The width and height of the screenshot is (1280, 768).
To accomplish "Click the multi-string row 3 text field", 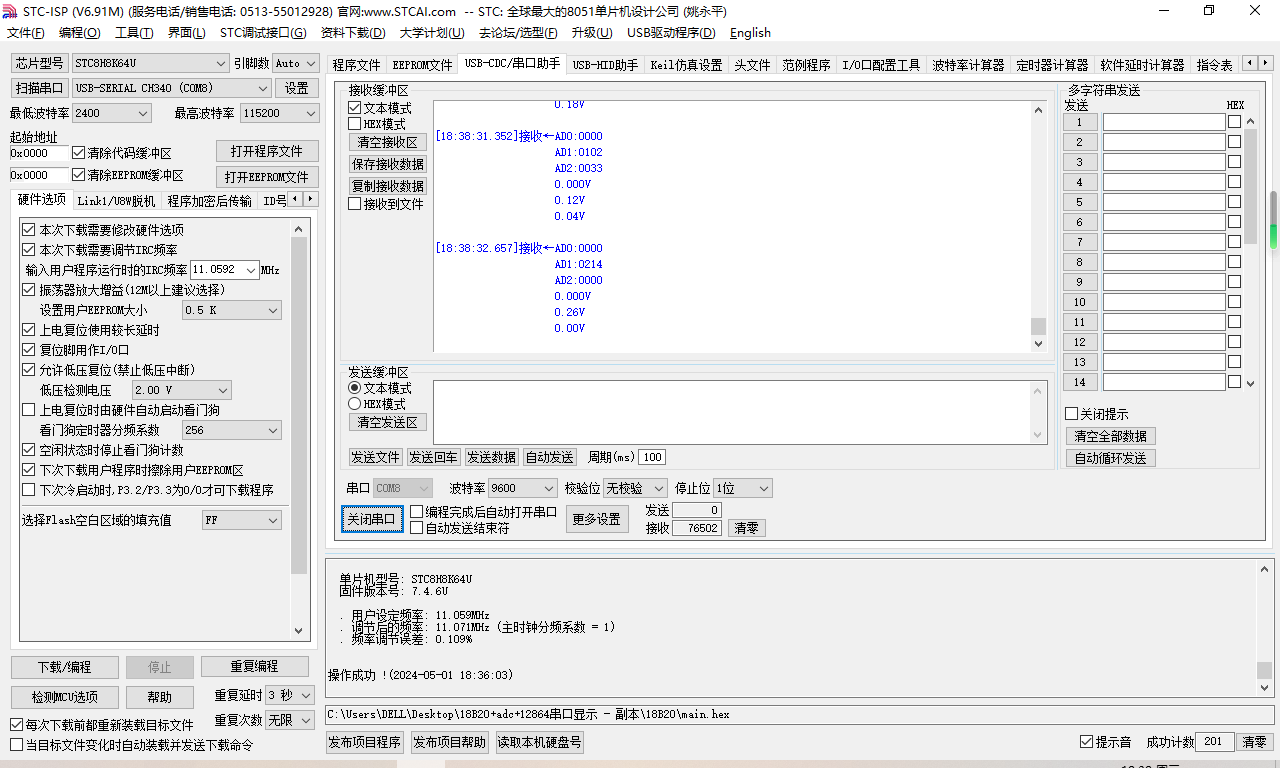I will [x=1164, y=162].
